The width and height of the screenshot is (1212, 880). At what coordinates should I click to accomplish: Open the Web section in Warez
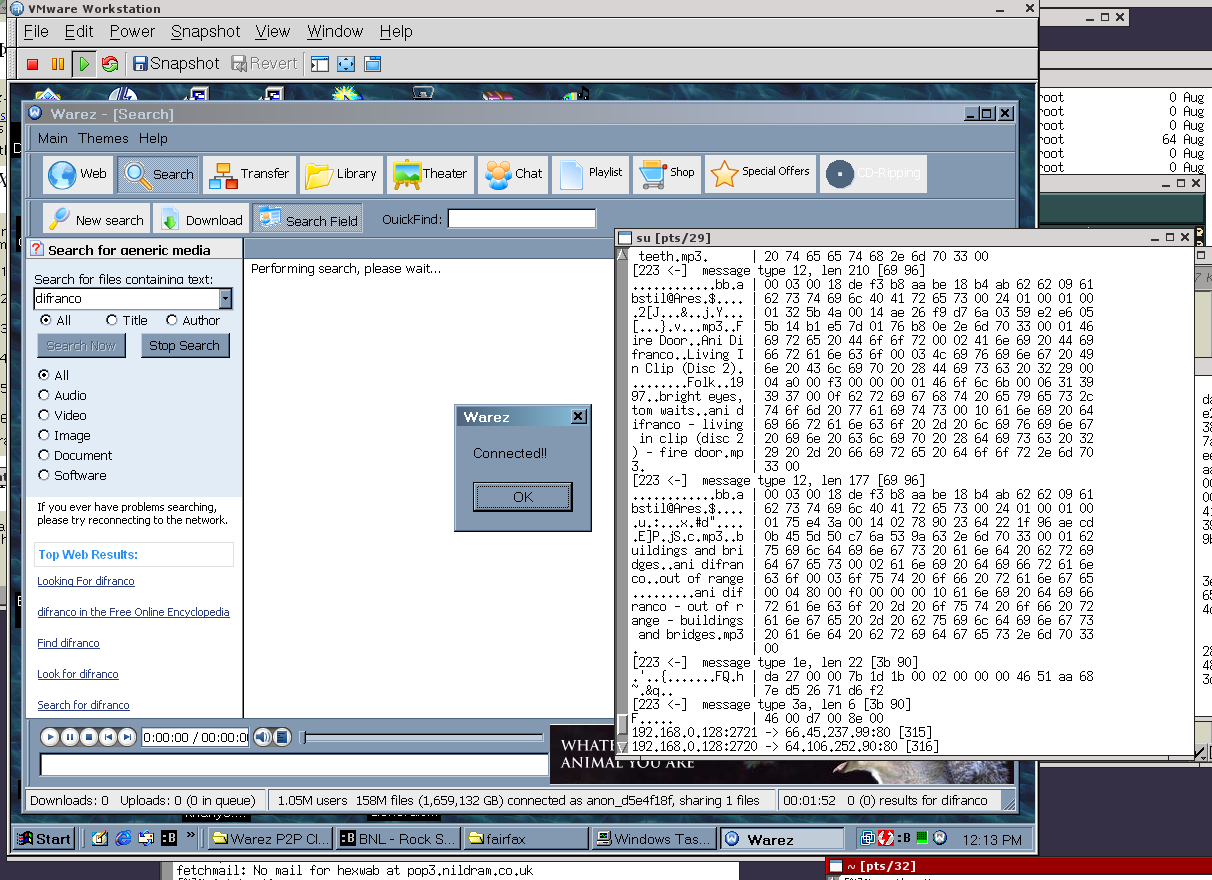(77, 174)
